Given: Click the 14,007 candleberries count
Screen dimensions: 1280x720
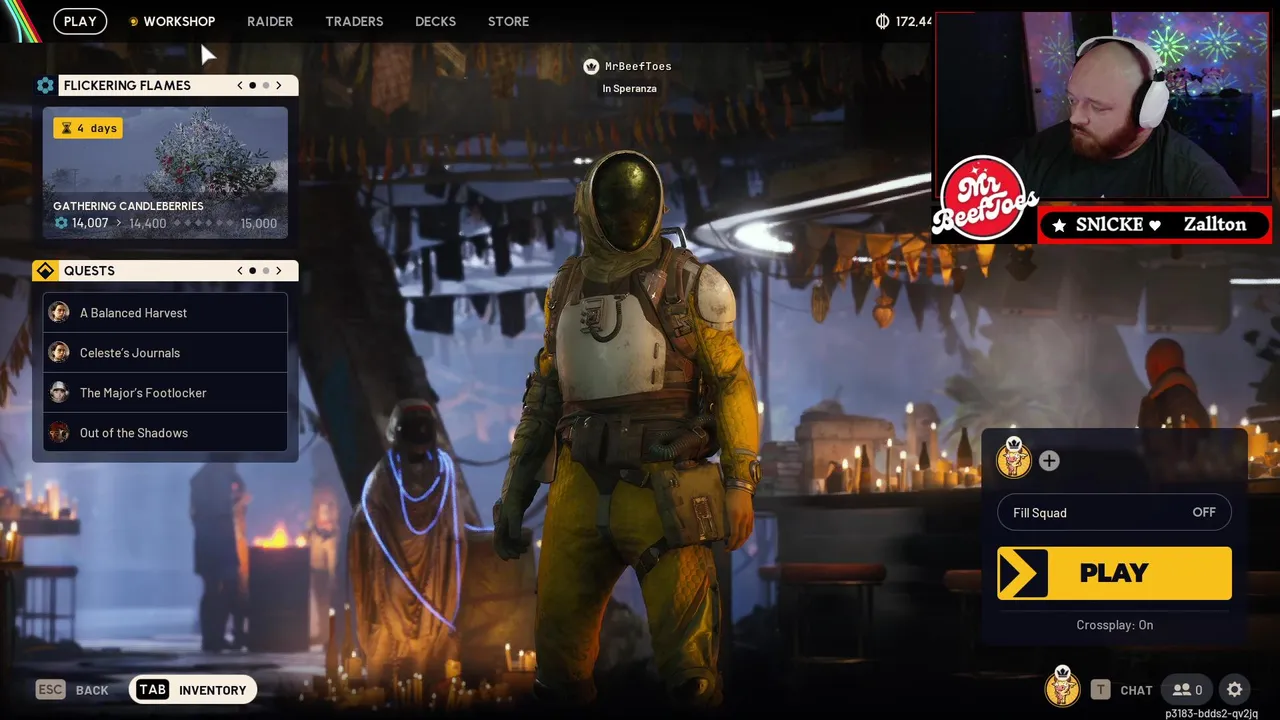Looking at the screenshot, I should [x=90, y=223].
